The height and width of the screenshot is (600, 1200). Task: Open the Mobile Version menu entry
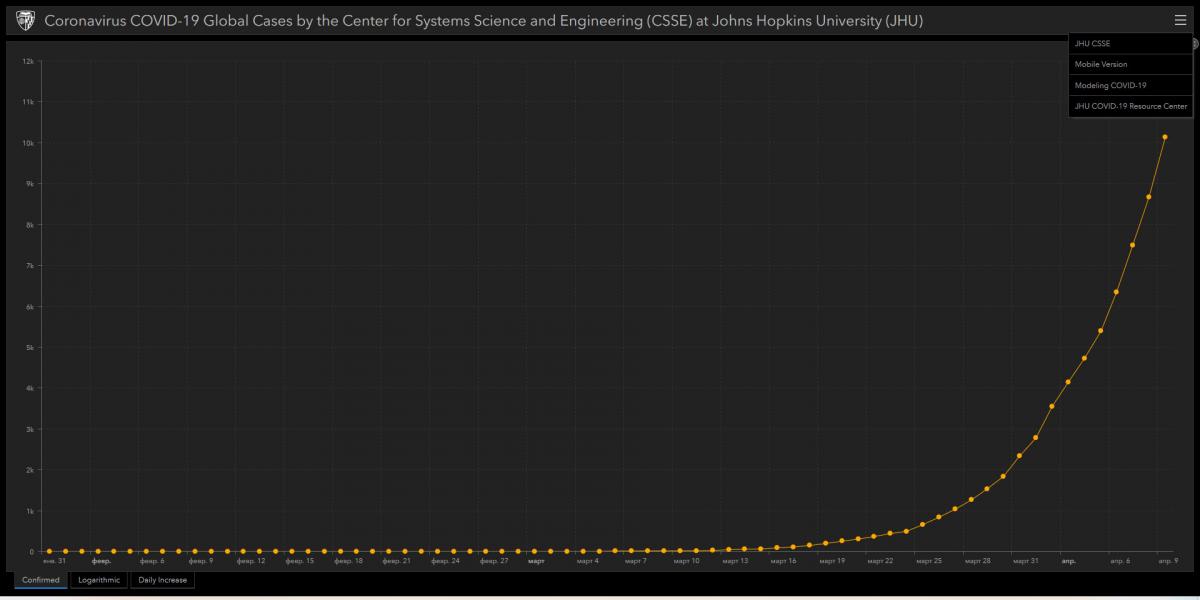point(1100,64)
